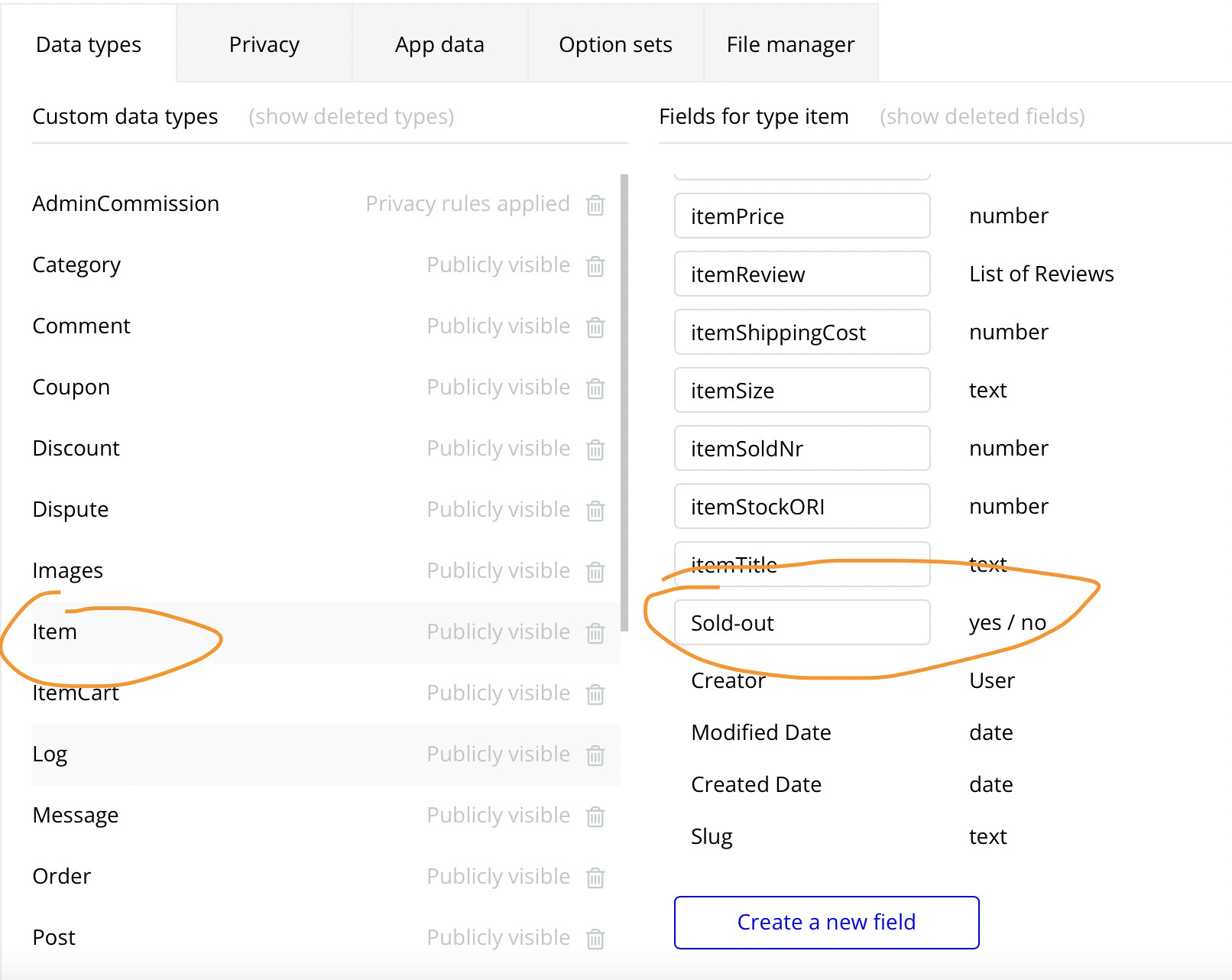
Task: Show deleted types link
Action: 351,116
